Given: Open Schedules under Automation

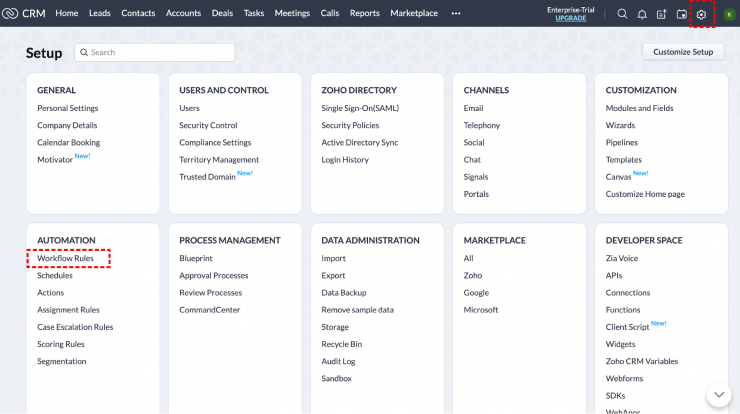Looking at the screenshot, I should click(x=55, y=275).
